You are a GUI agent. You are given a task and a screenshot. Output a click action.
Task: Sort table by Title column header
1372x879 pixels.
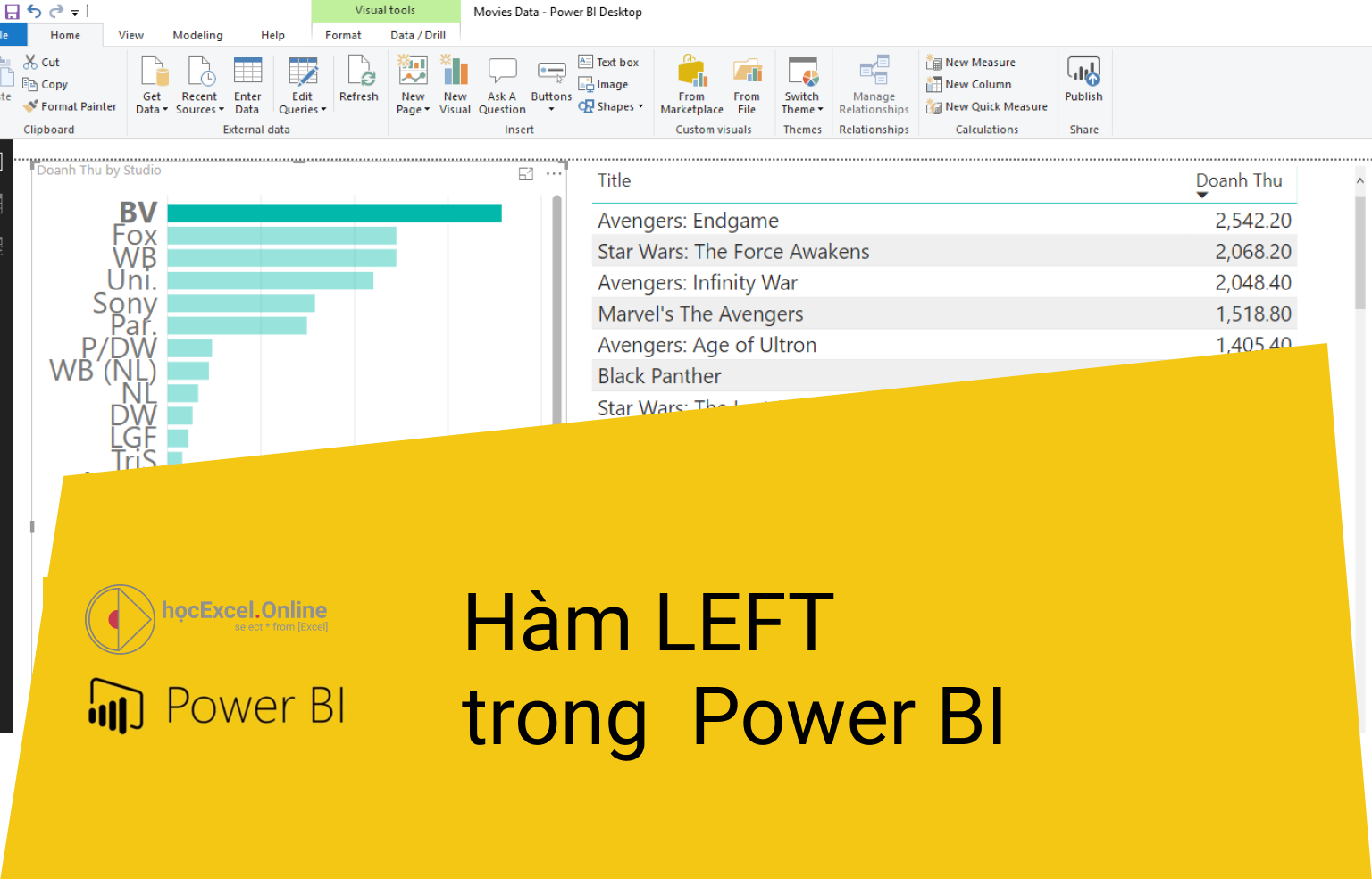tap(615, 180)
